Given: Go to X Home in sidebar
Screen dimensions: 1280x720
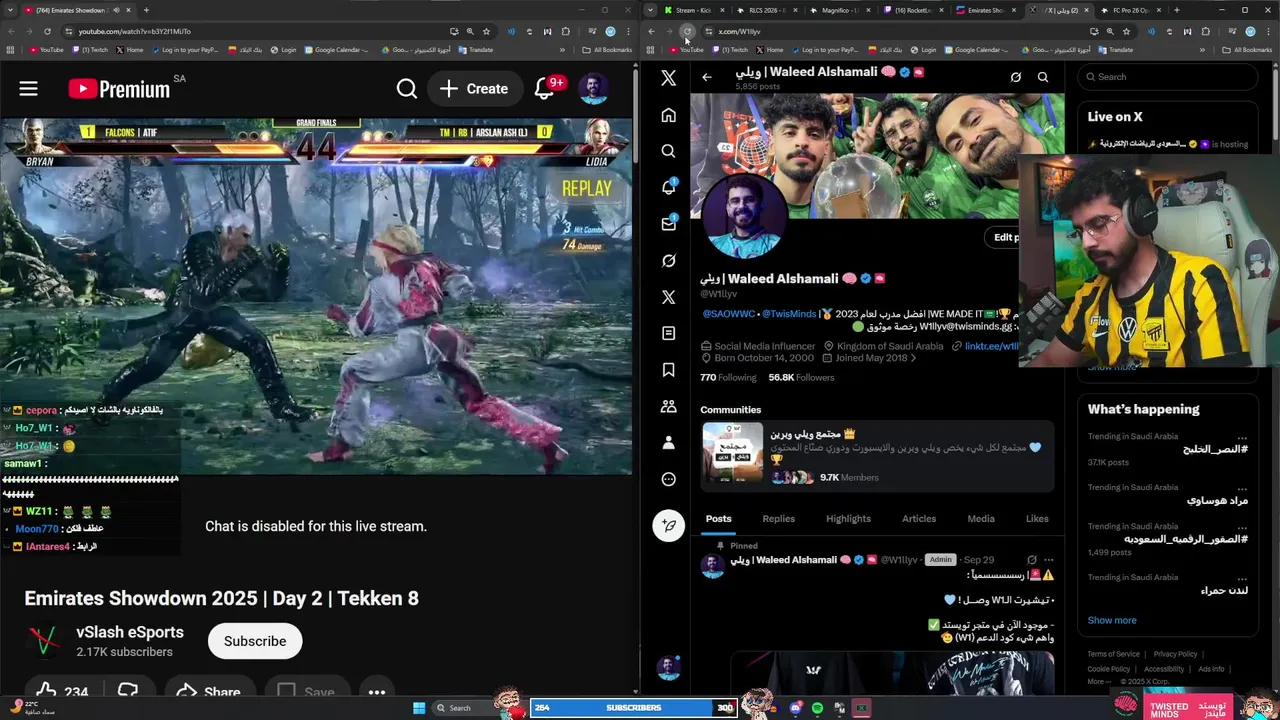Looking at the screenshot, I should pyautogui.click(x=669, y=115).
